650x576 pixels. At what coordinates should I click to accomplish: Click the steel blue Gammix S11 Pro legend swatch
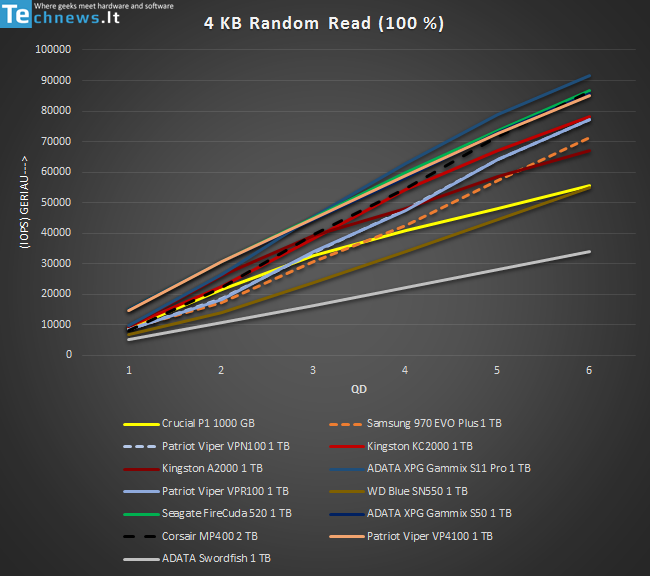pos(347,469)
